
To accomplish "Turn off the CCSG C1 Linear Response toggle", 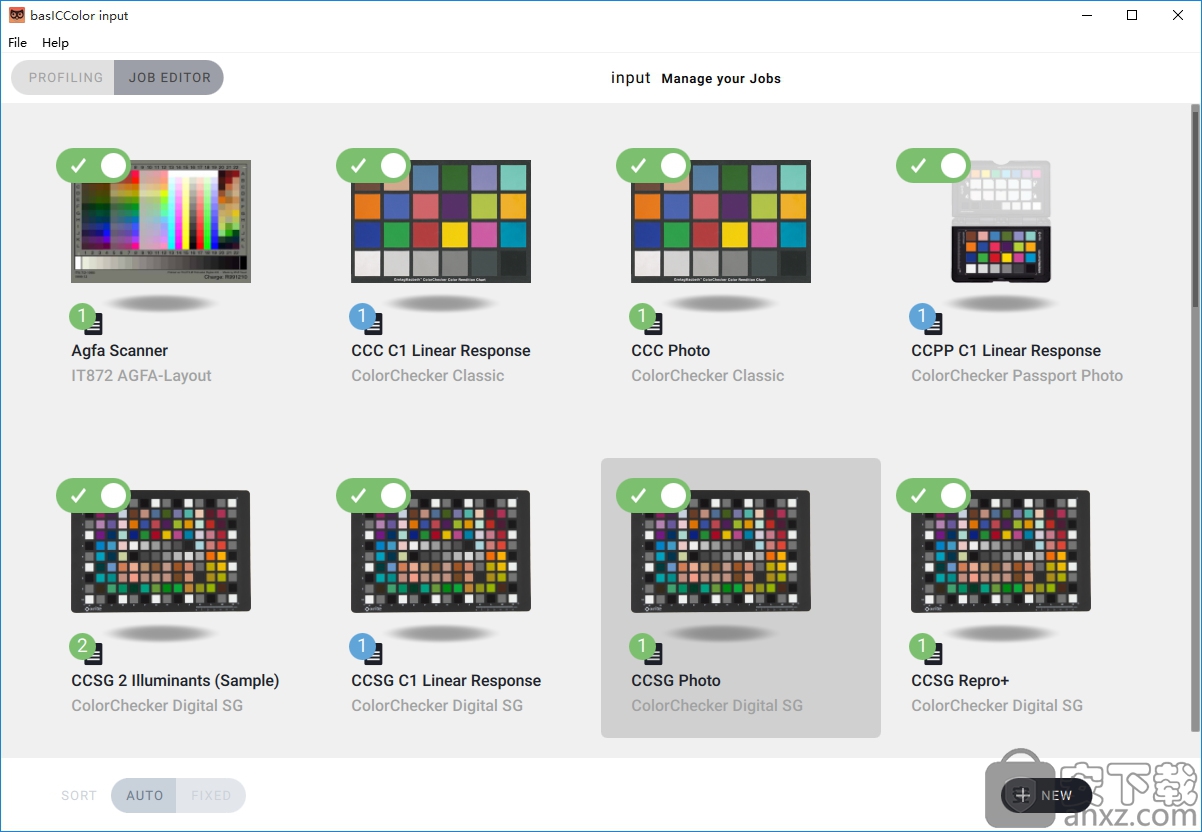I will (374, 495).
